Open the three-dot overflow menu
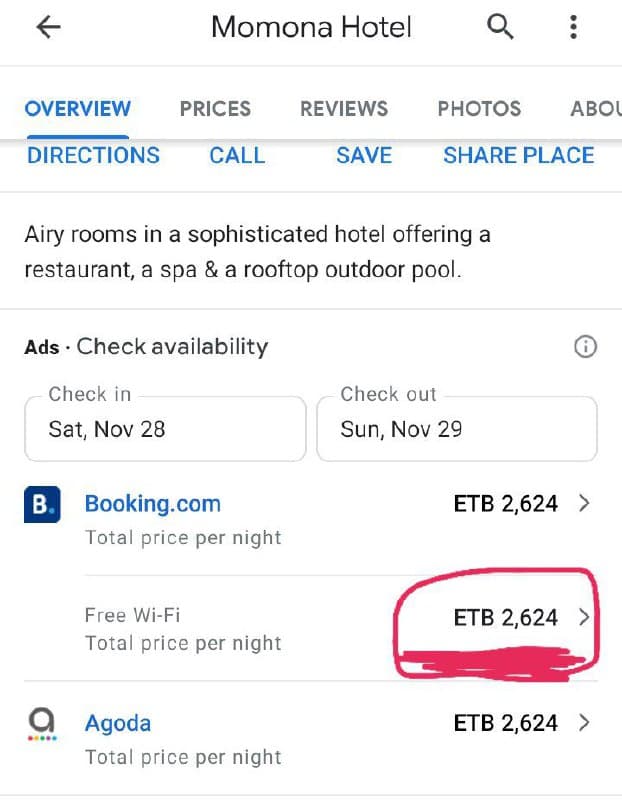 pos(574,27)
